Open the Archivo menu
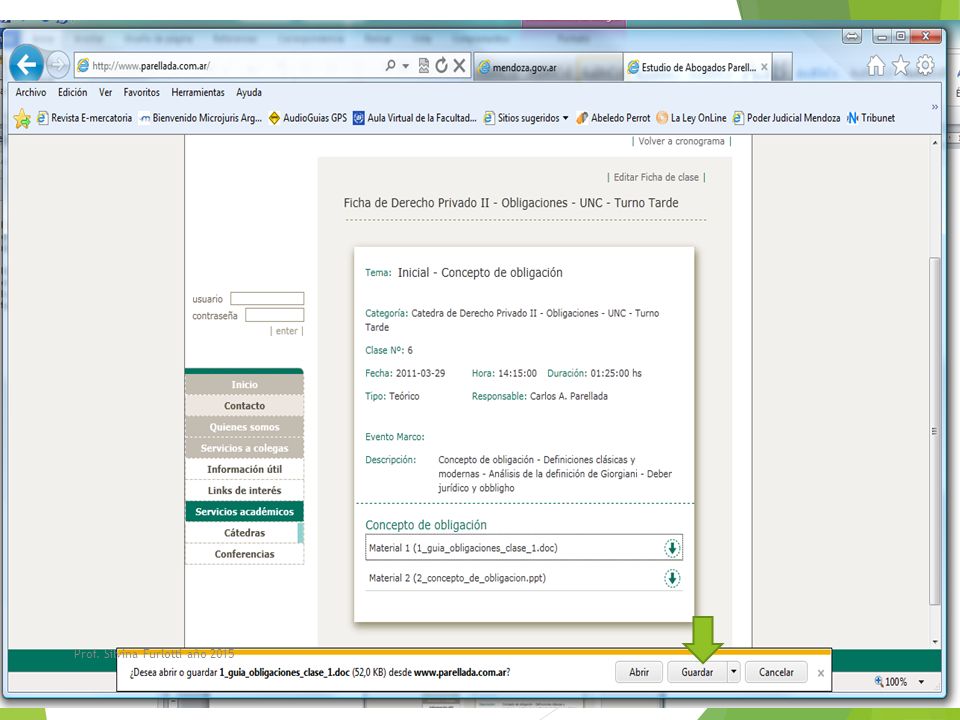The image size is (960, 720). (31, 92)
